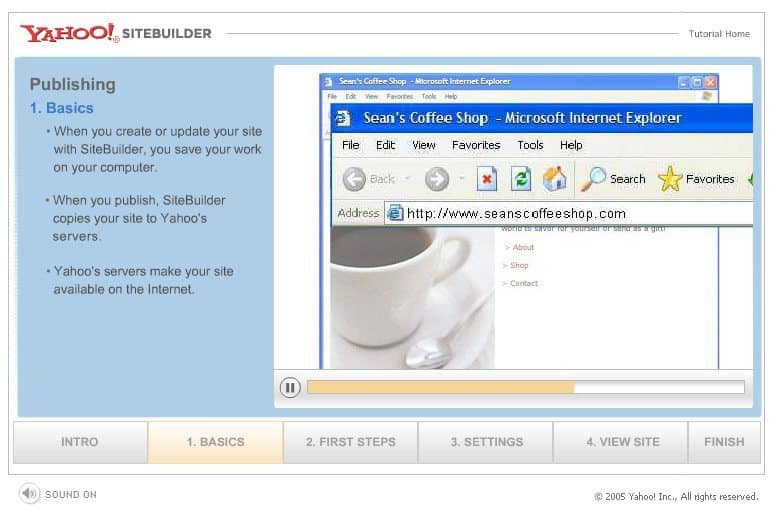
Task: Click the IE icon in enlarged title bar
Action: [343, 118]
